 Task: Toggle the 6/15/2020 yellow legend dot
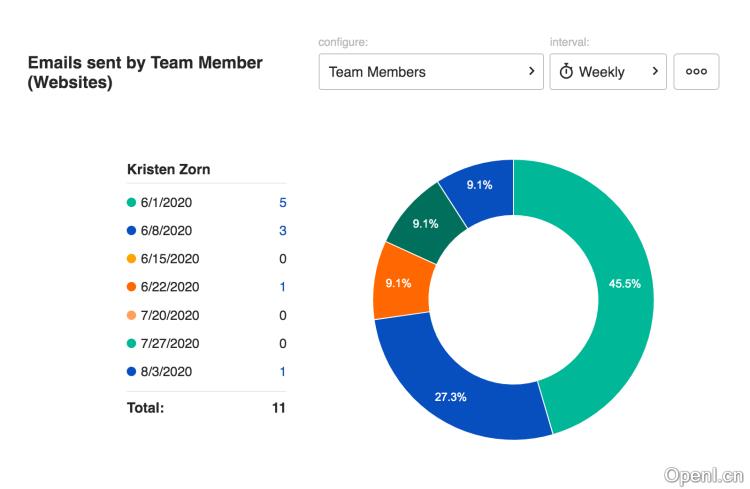point(131,259)
